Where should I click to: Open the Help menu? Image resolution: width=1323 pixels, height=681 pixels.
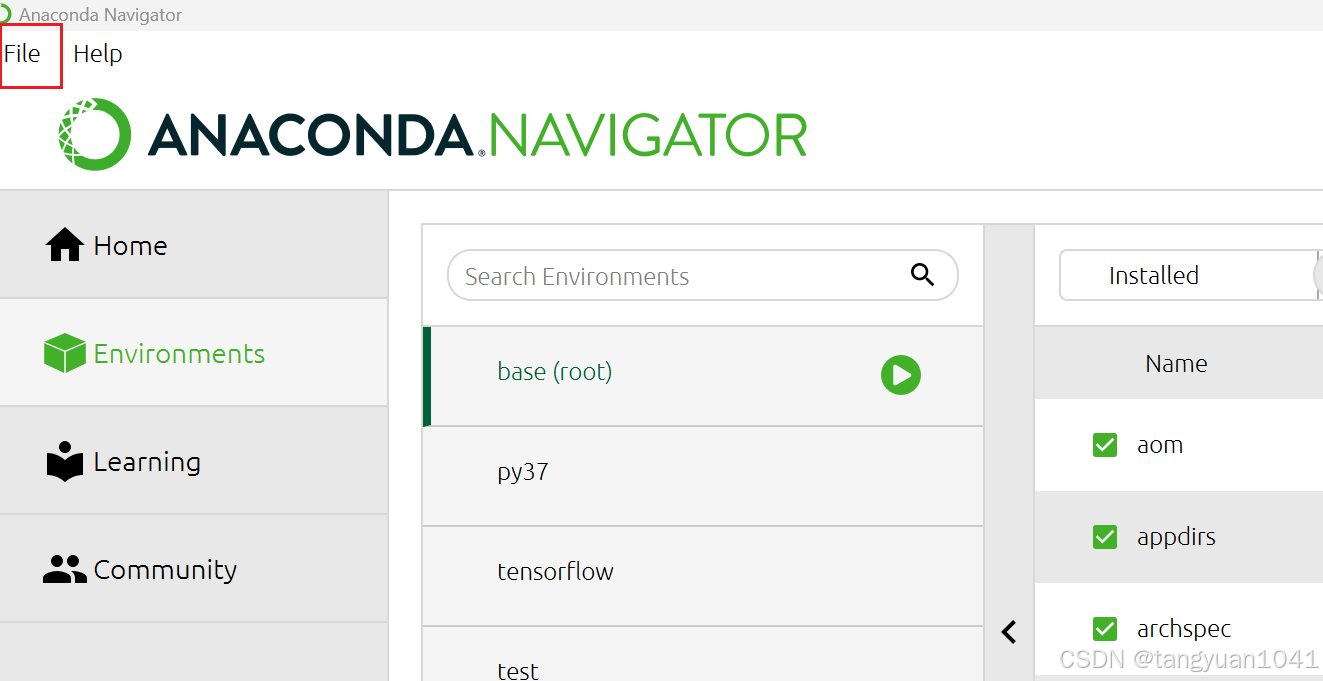point(97,54)
